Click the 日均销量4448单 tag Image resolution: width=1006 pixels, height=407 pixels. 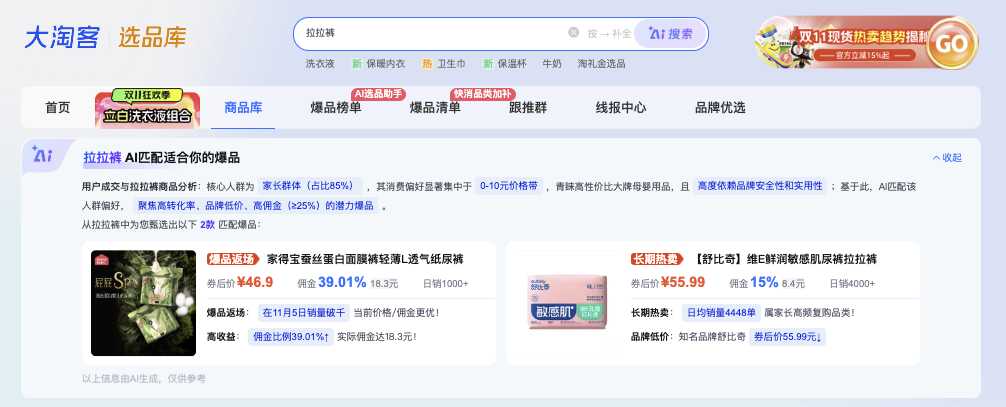point(721,313)
